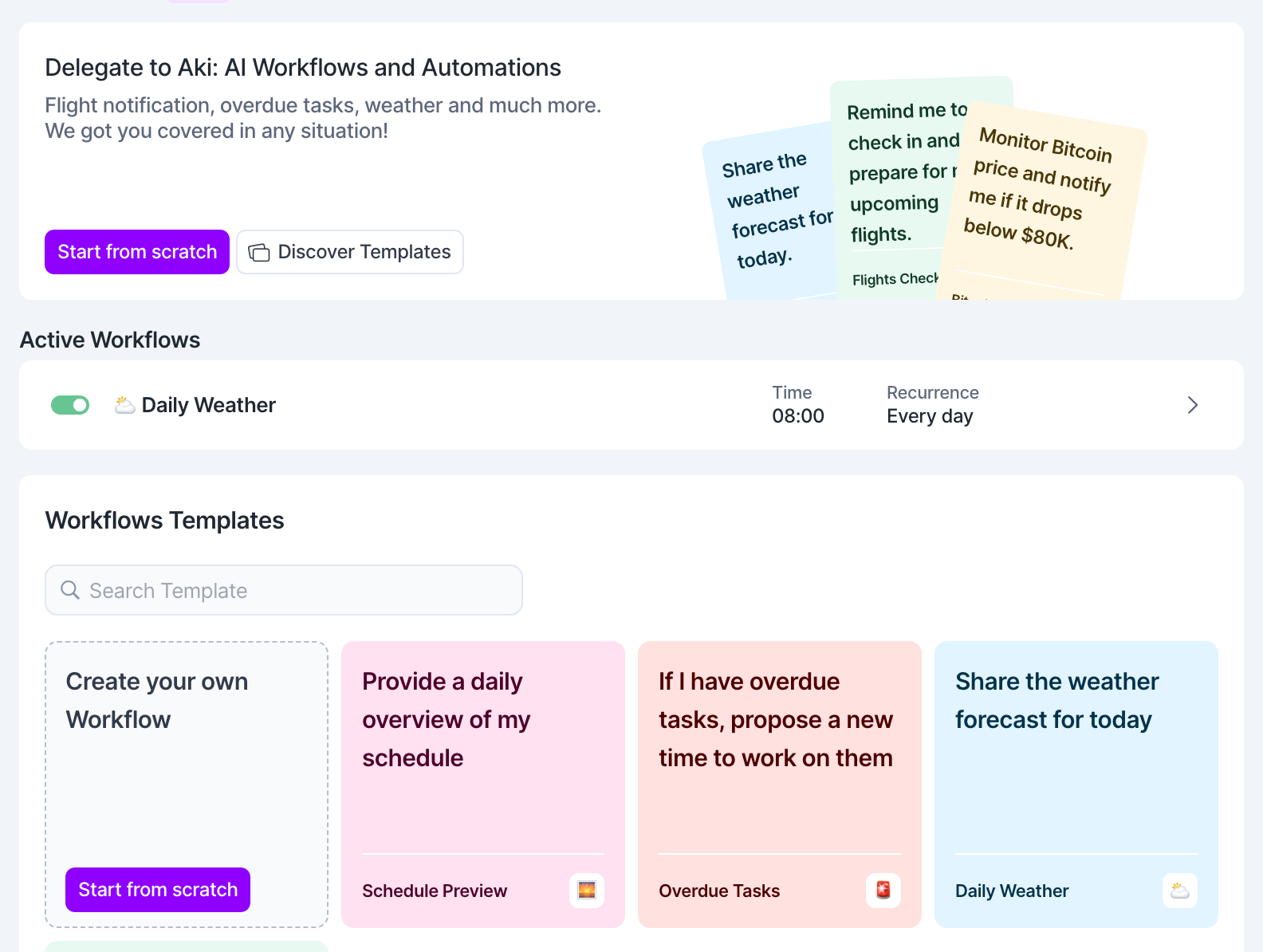Expand Daily Weather workflow details chevron
1263x952 pixels.
tap(1193, 405)
